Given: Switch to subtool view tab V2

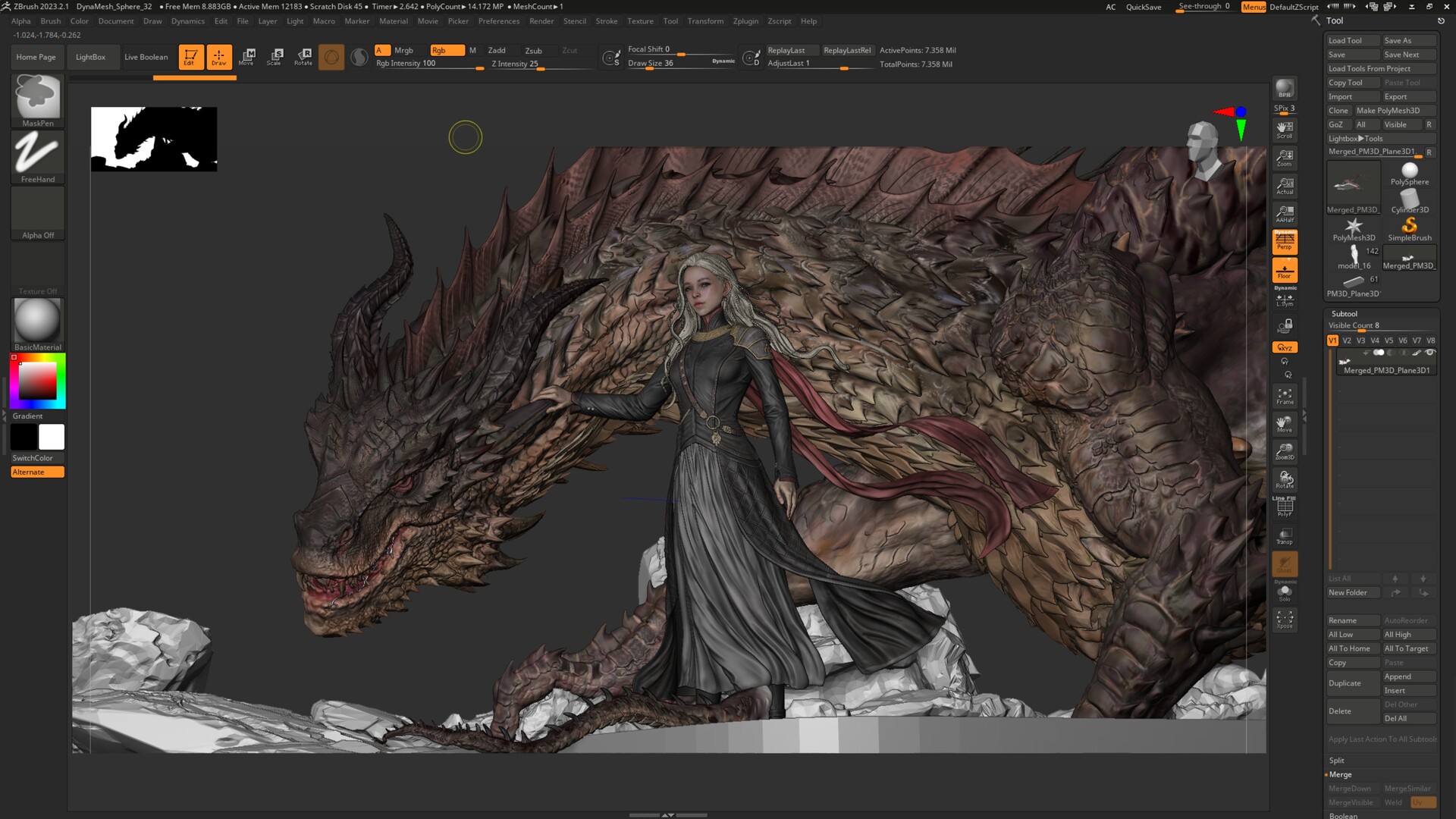Looking at the screenshot, I should [x=1347, y=340].
